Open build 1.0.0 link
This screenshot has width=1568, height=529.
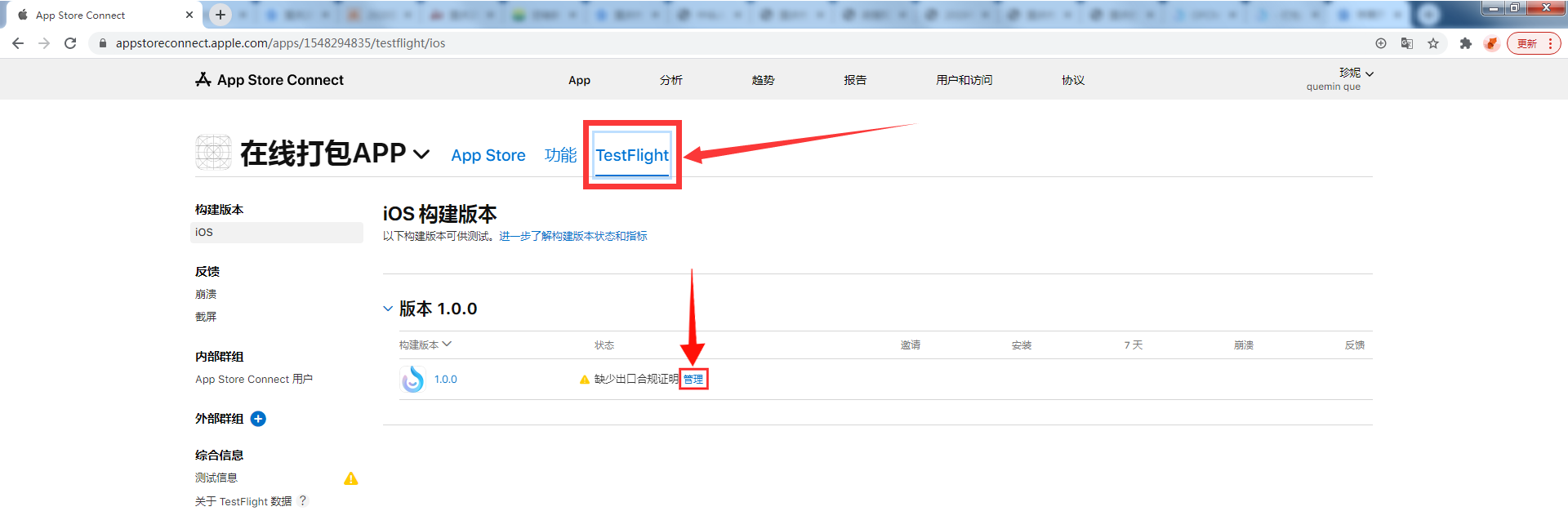446,380
